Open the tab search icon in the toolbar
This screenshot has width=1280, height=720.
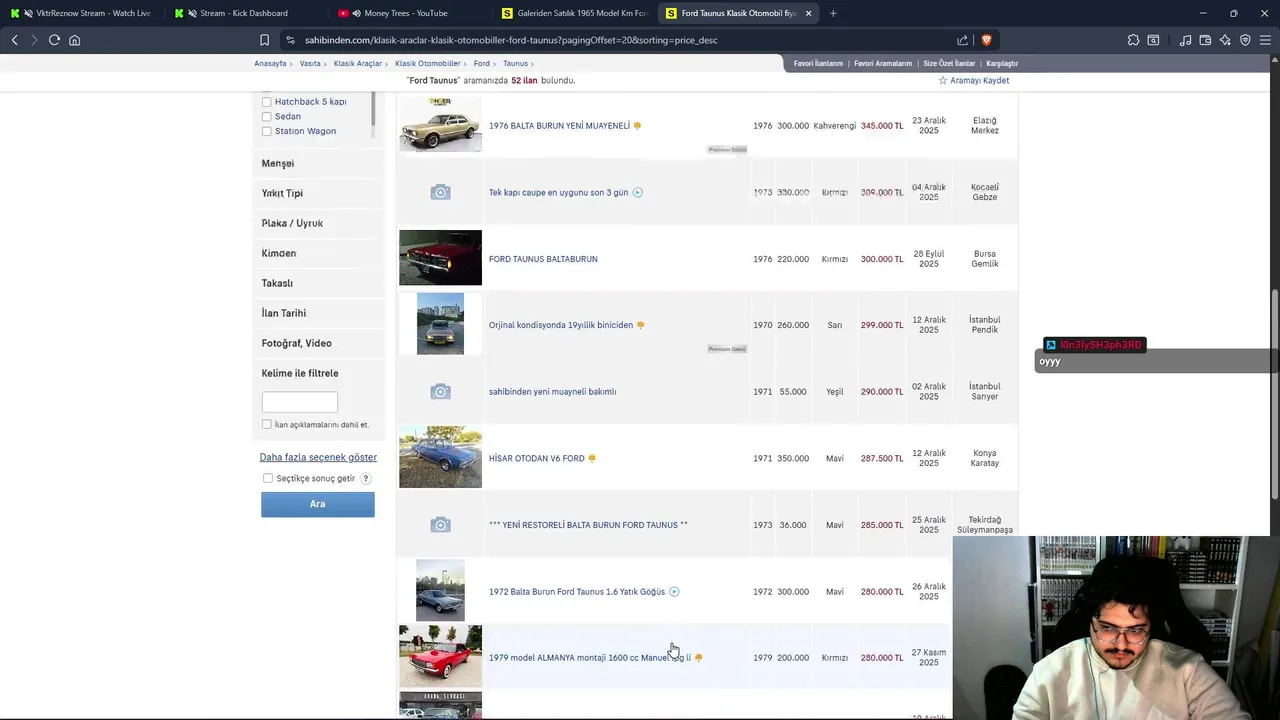click(1153, 40)
